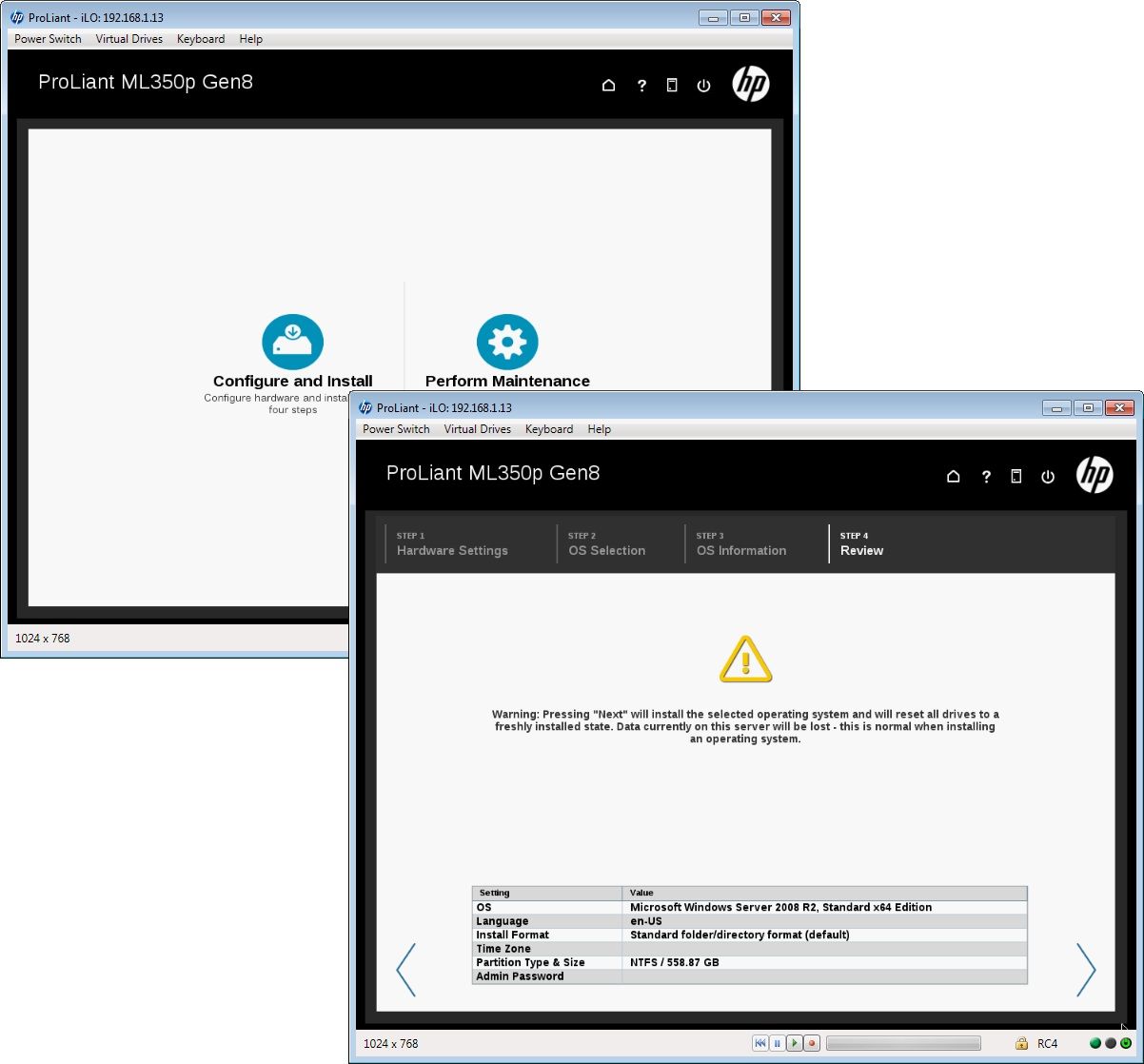Click the Configure and Install disk icon

[x=293, y=342]
